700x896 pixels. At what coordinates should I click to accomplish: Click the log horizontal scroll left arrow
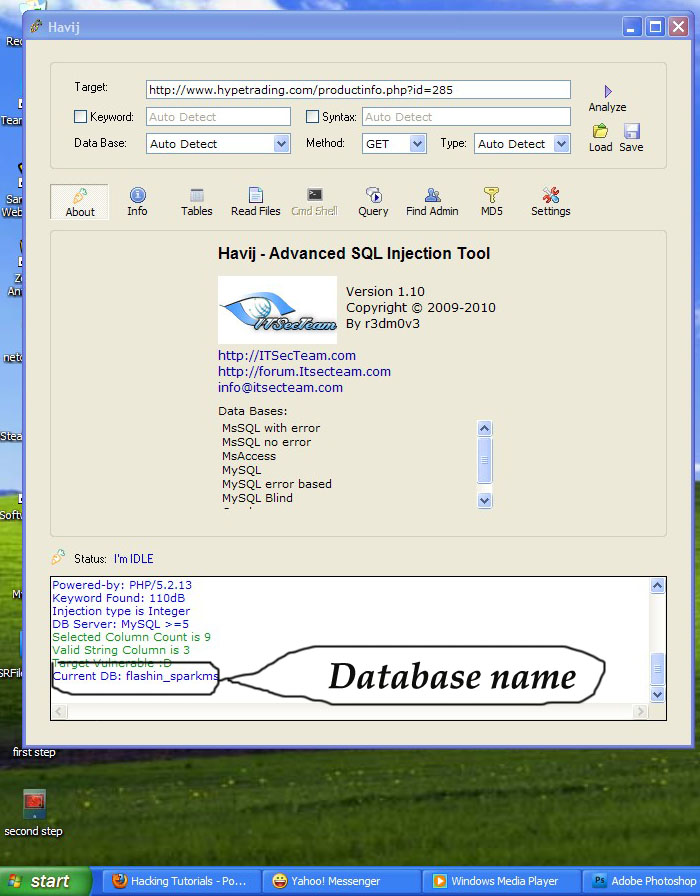[60, 711]
